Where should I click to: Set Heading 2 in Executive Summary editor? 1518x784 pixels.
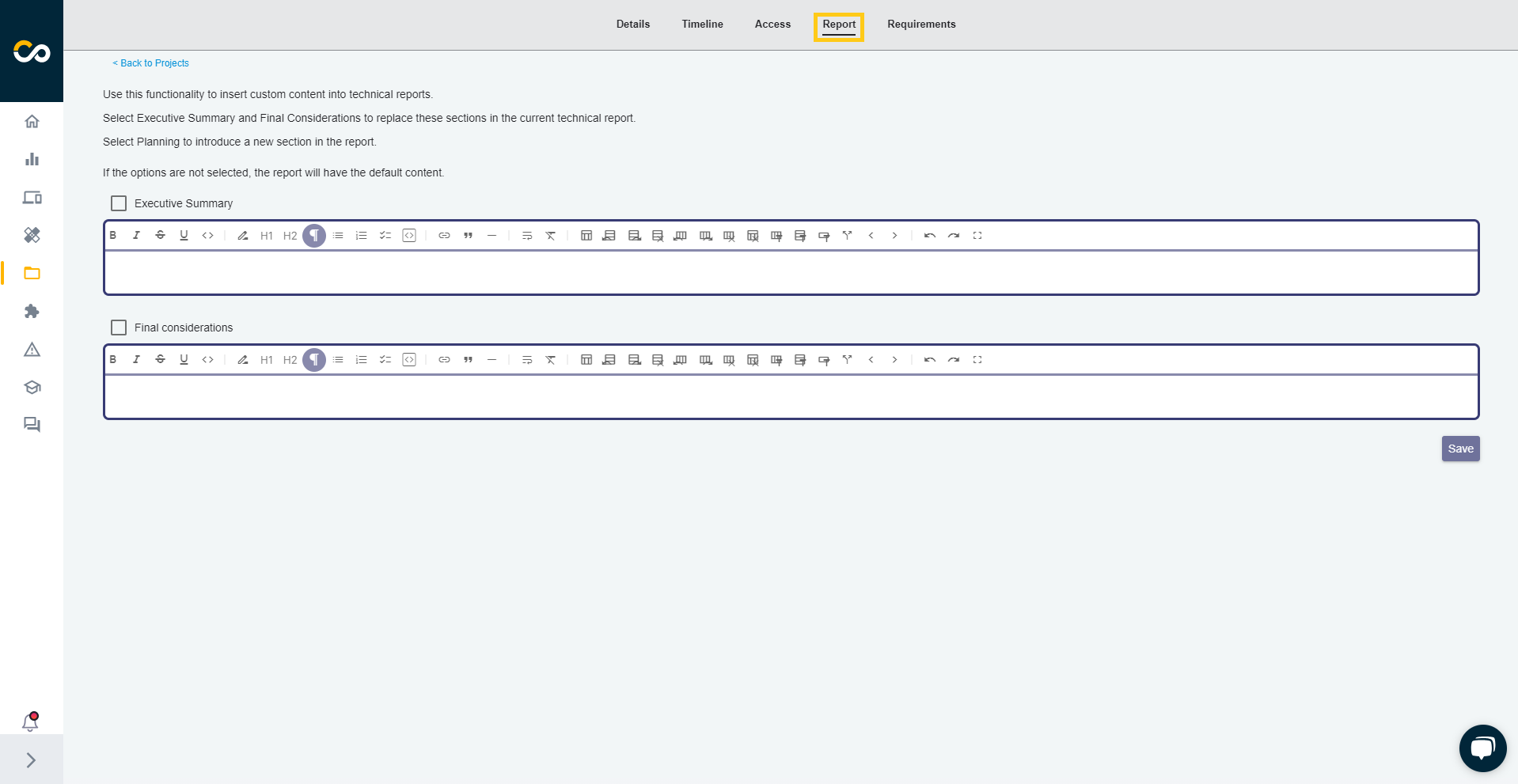pos(290,236)
